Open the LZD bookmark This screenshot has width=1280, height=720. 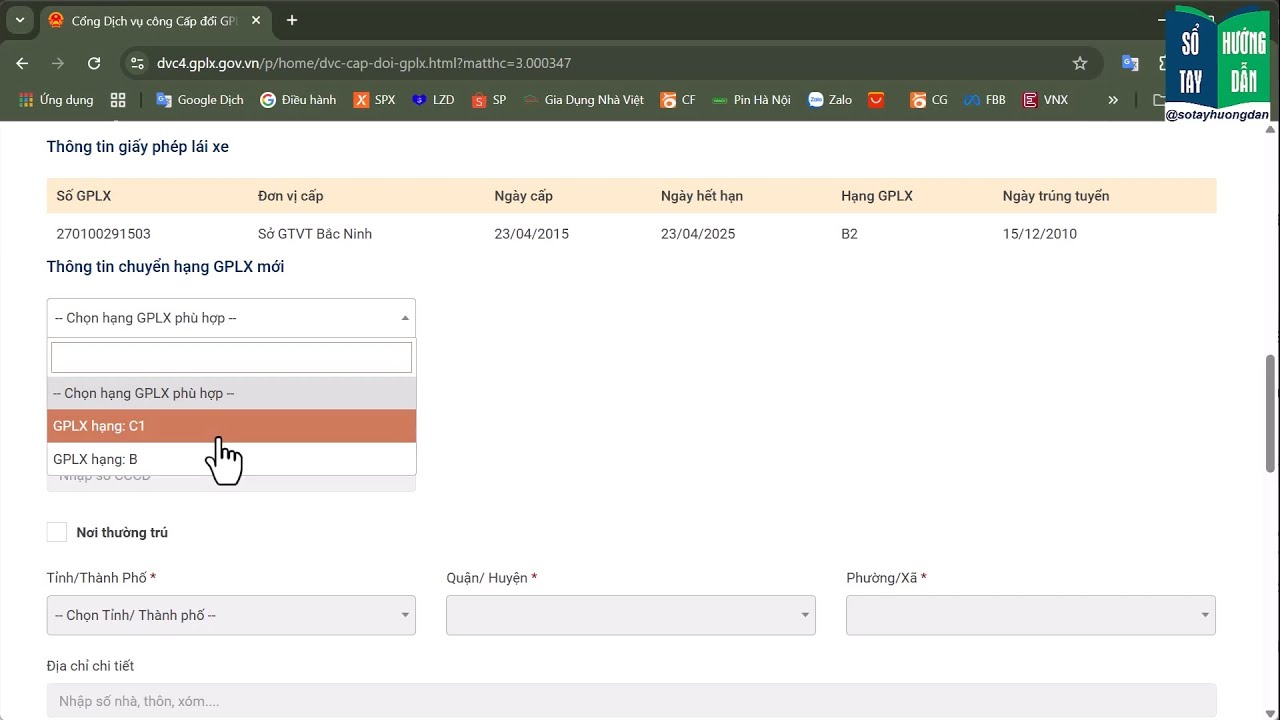433,100
